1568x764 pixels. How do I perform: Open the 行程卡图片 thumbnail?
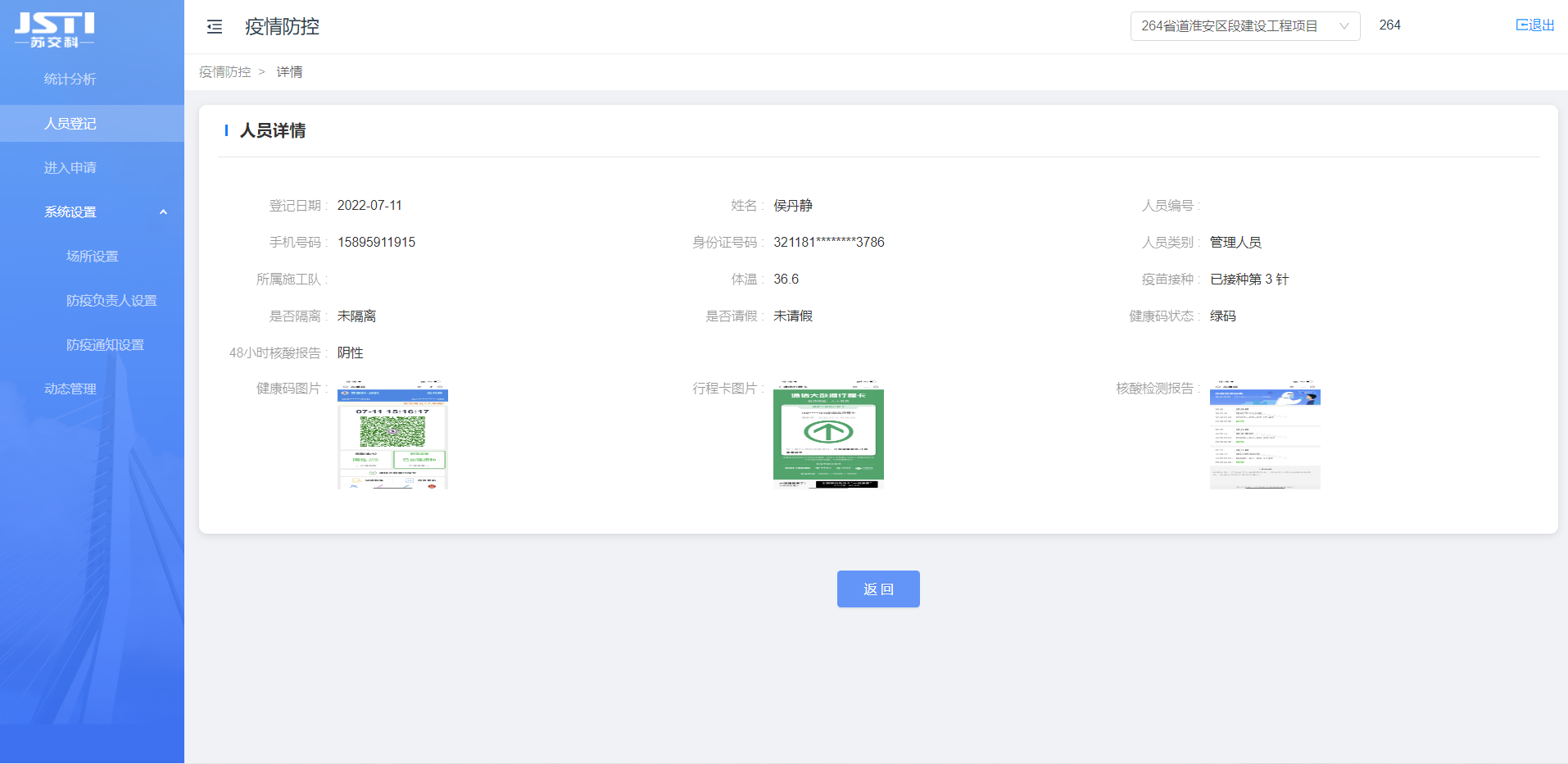tap(828, 434)
